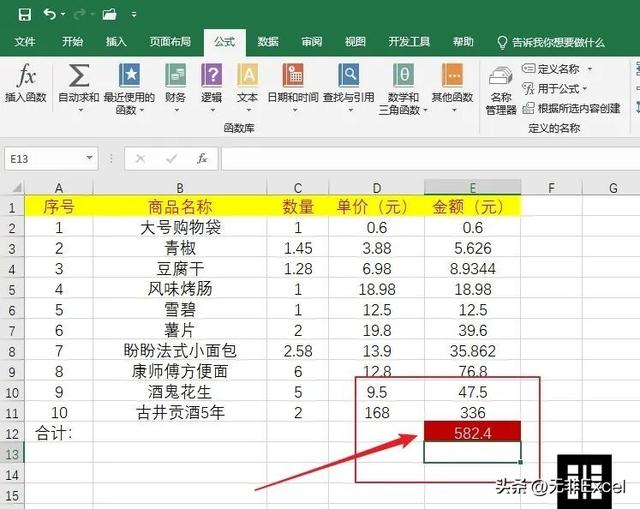Select column C header
Image resolution: width=640 pixels, height=509 pixels.
tap(298, 188)
